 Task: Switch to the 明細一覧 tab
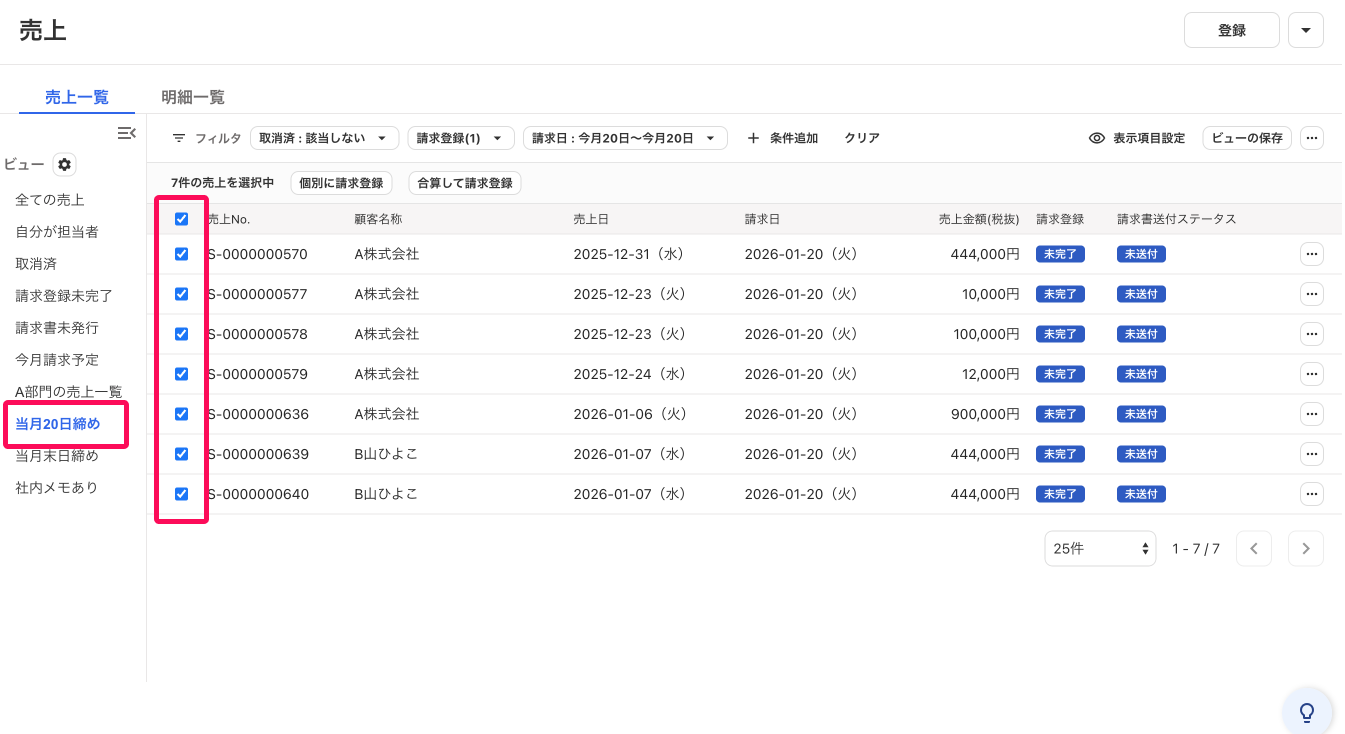click(193, 97)
